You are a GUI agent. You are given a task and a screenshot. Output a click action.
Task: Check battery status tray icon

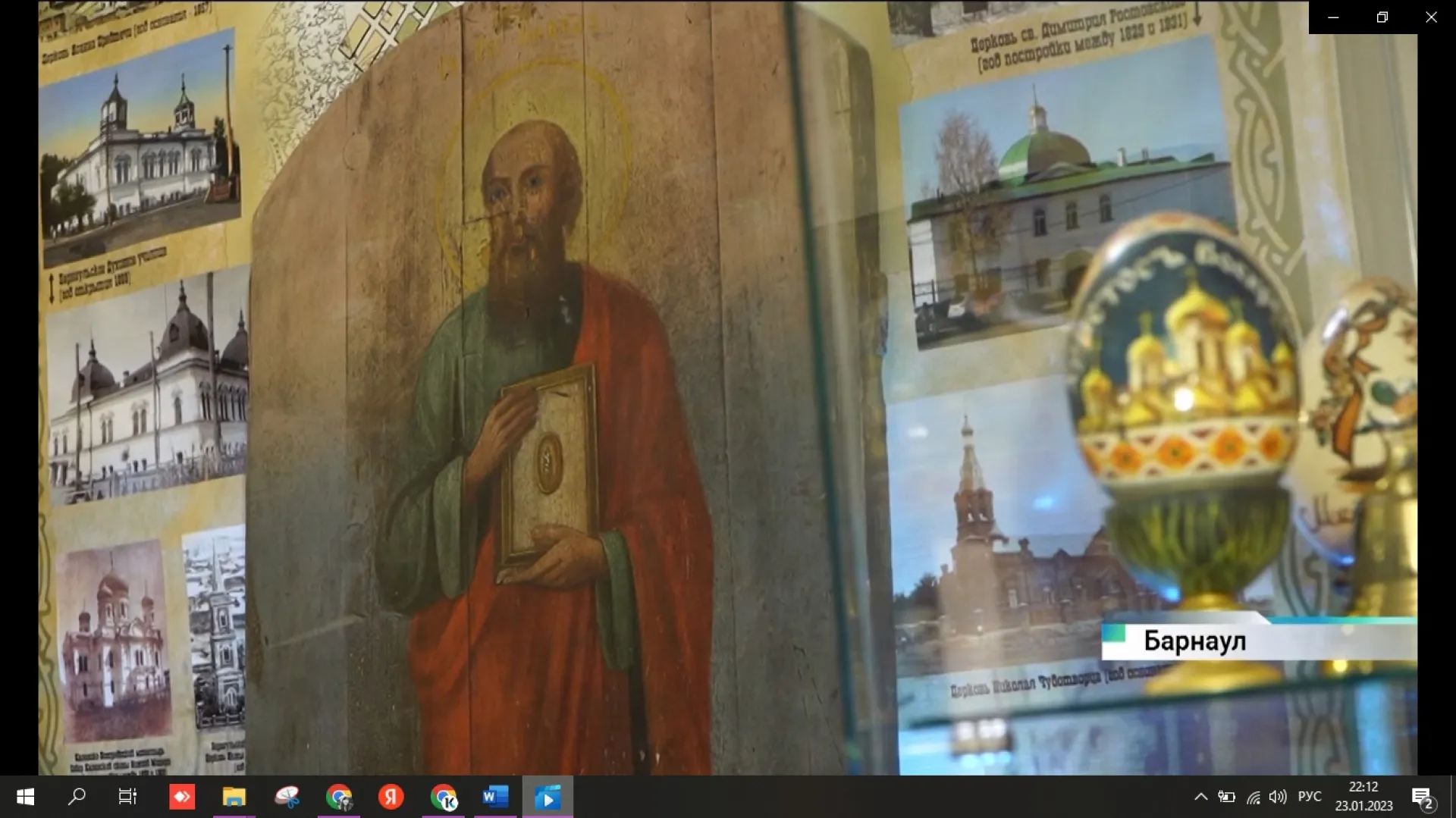pos(1226,797)
